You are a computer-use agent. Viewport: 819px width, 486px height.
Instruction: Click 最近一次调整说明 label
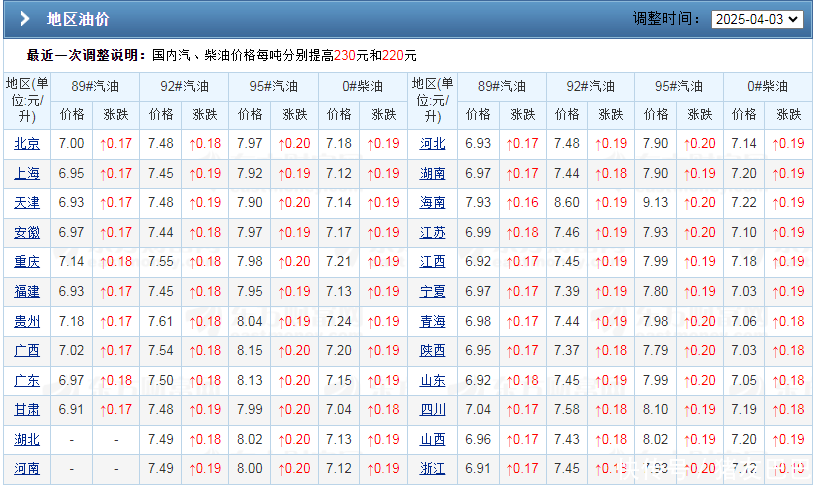point(86,55)
